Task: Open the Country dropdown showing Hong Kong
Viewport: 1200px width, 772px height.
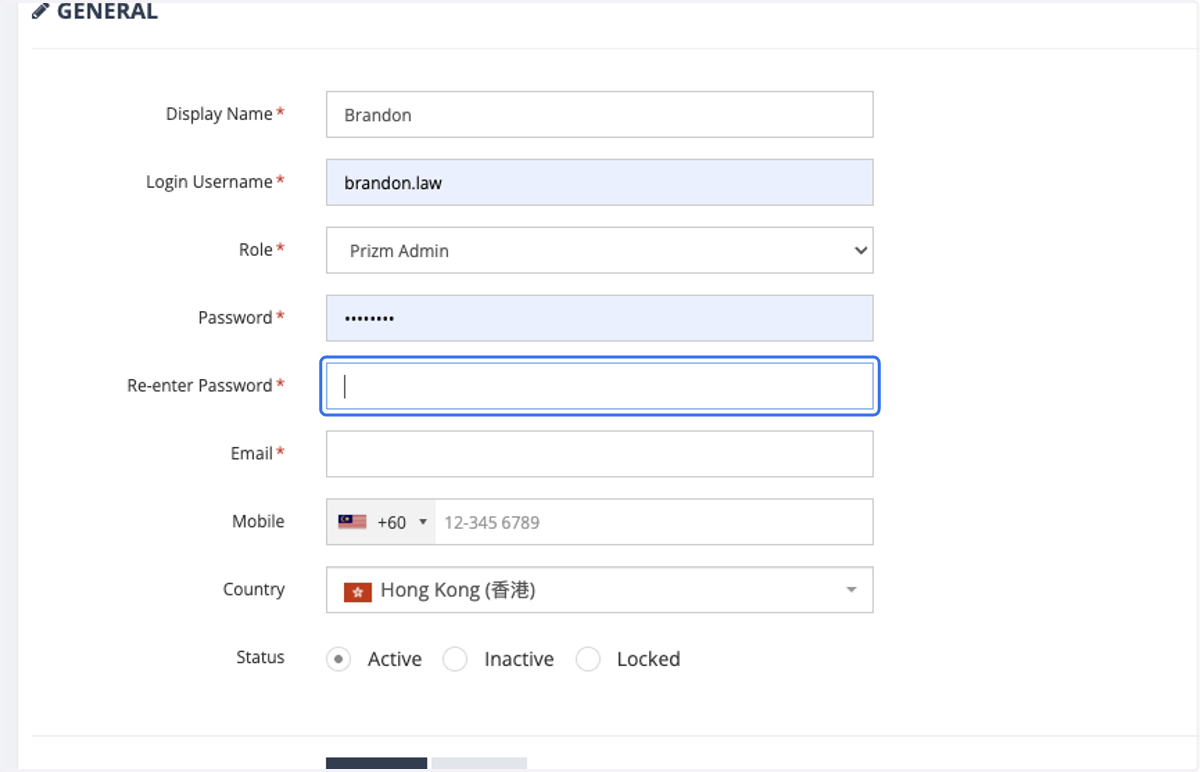Action: [x=600, y=590]
